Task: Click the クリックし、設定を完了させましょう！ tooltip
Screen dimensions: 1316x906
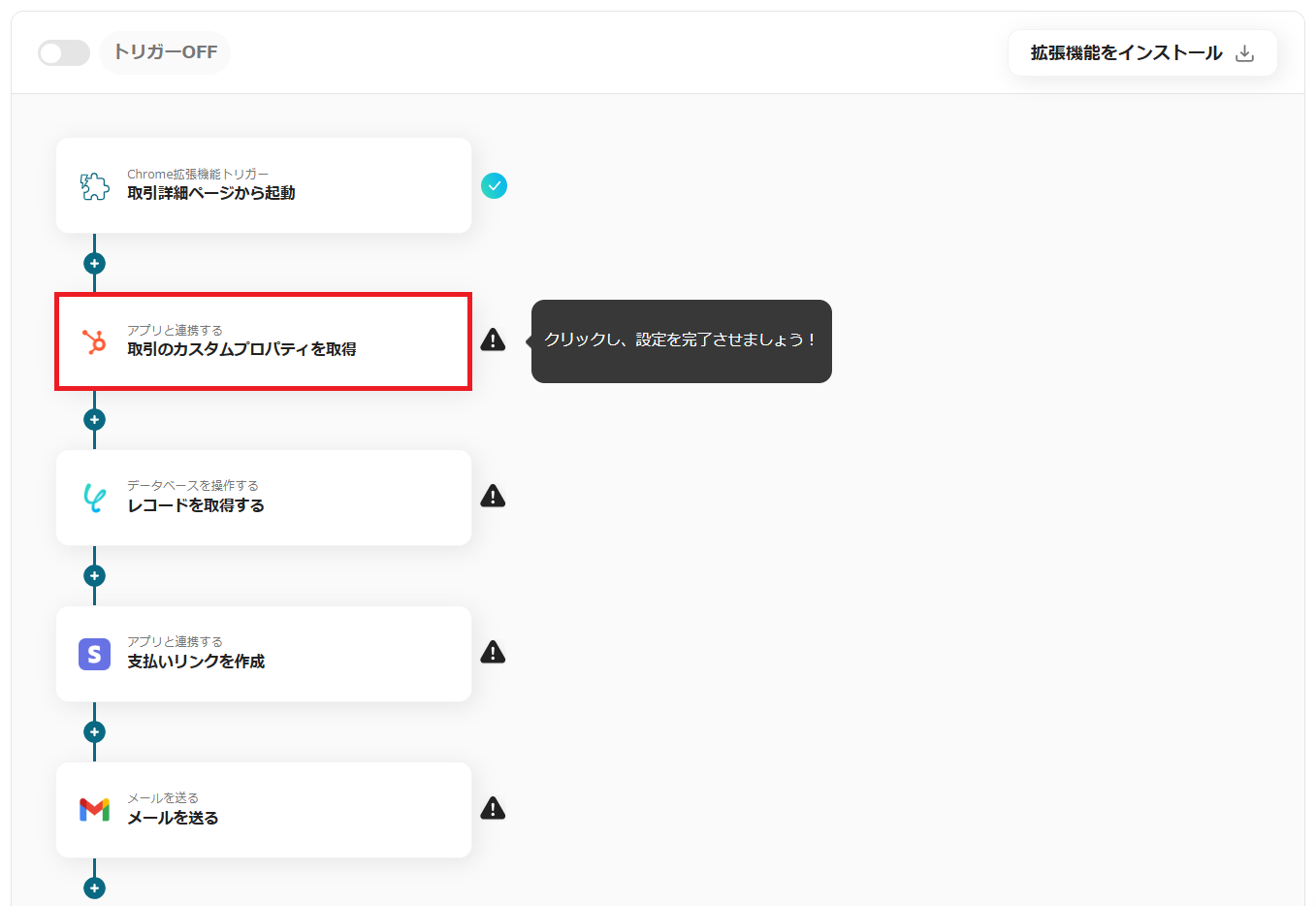Action: tap(682, 340)
